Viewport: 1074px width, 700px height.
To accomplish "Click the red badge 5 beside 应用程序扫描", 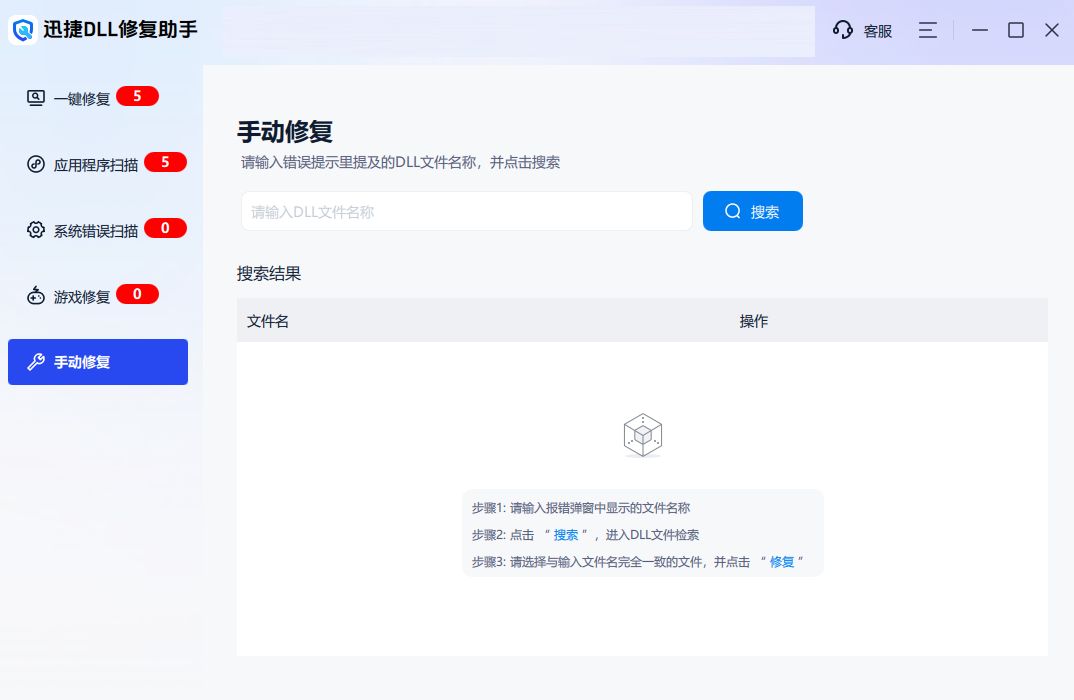I will pos(165,162).
